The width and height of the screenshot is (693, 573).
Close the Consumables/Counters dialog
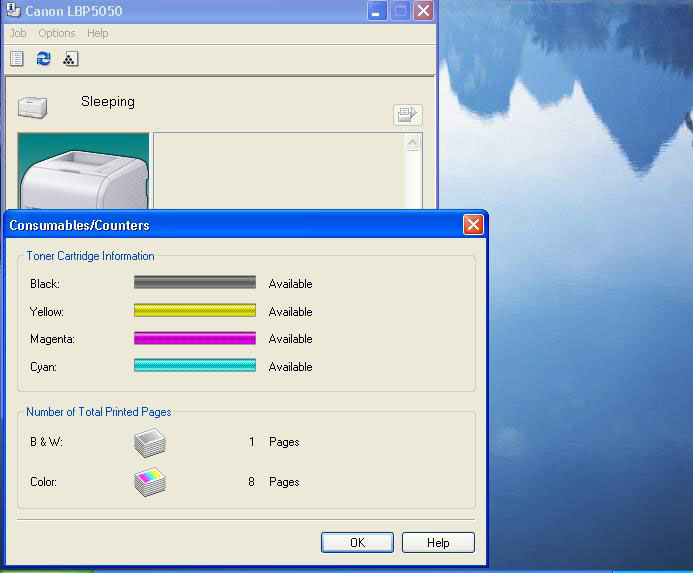pyautogui.click(x=473, y=225)
